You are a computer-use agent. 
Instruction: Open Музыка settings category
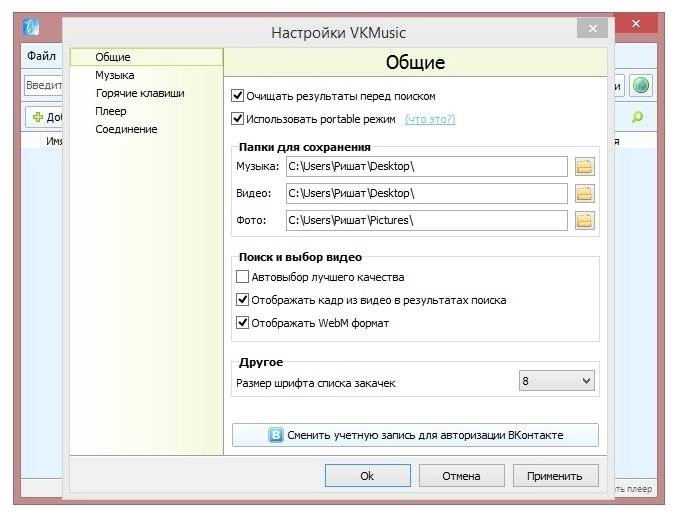pyautogui.click(x=115, y=75)
